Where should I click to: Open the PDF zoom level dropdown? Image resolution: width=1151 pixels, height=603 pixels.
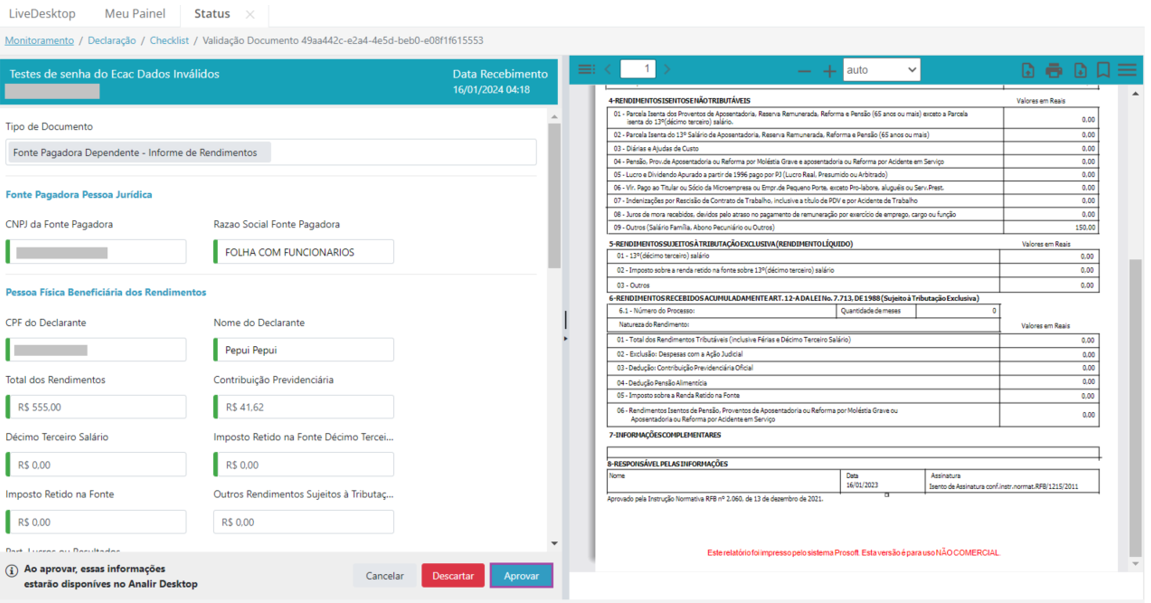pos(882,70)
